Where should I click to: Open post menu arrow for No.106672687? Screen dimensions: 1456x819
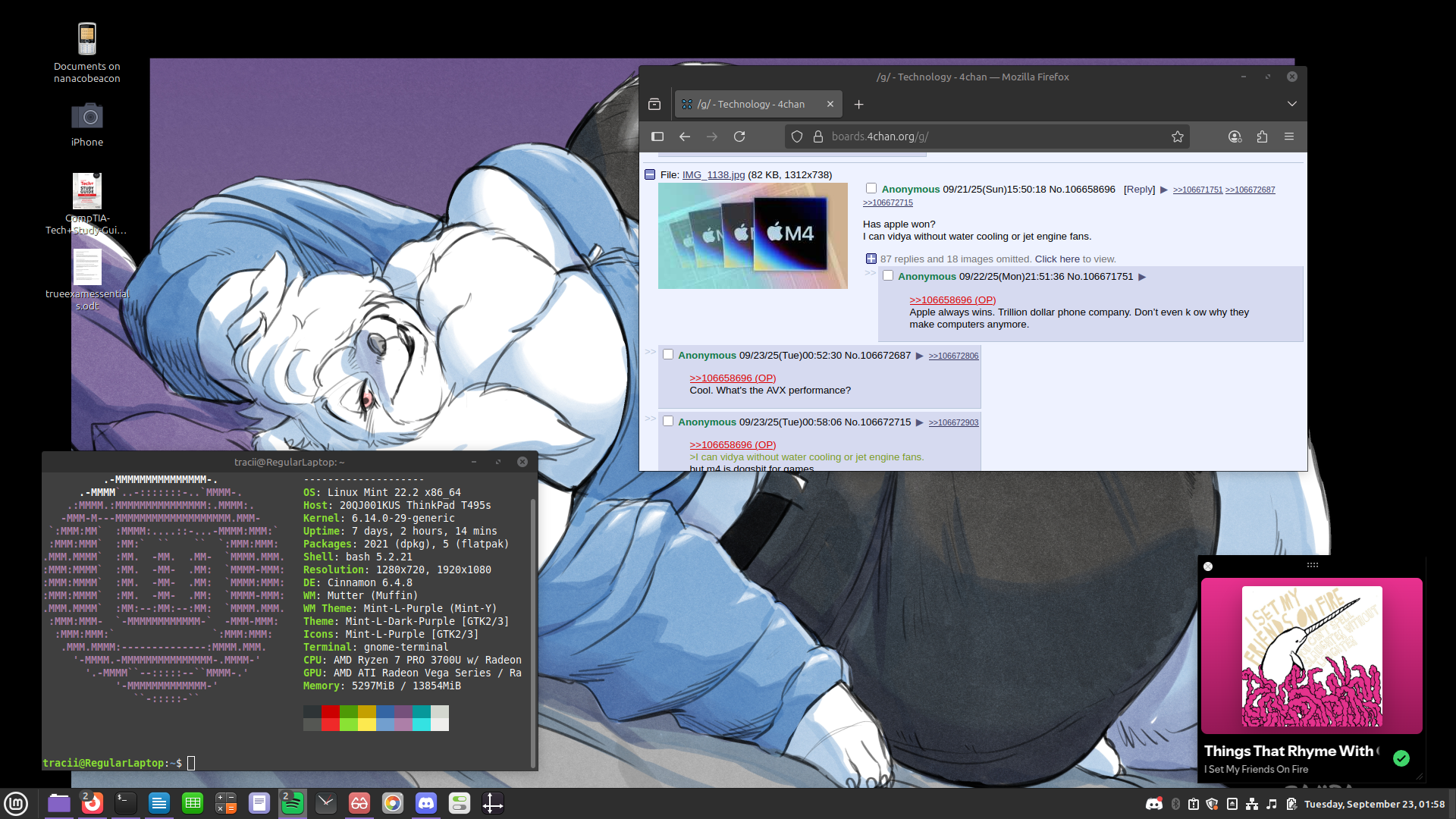coord(920,356)
